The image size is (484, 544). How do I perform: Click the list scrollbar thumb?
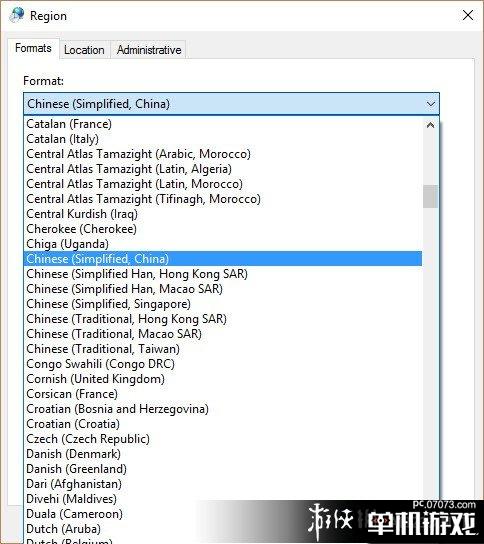[430, 196]
